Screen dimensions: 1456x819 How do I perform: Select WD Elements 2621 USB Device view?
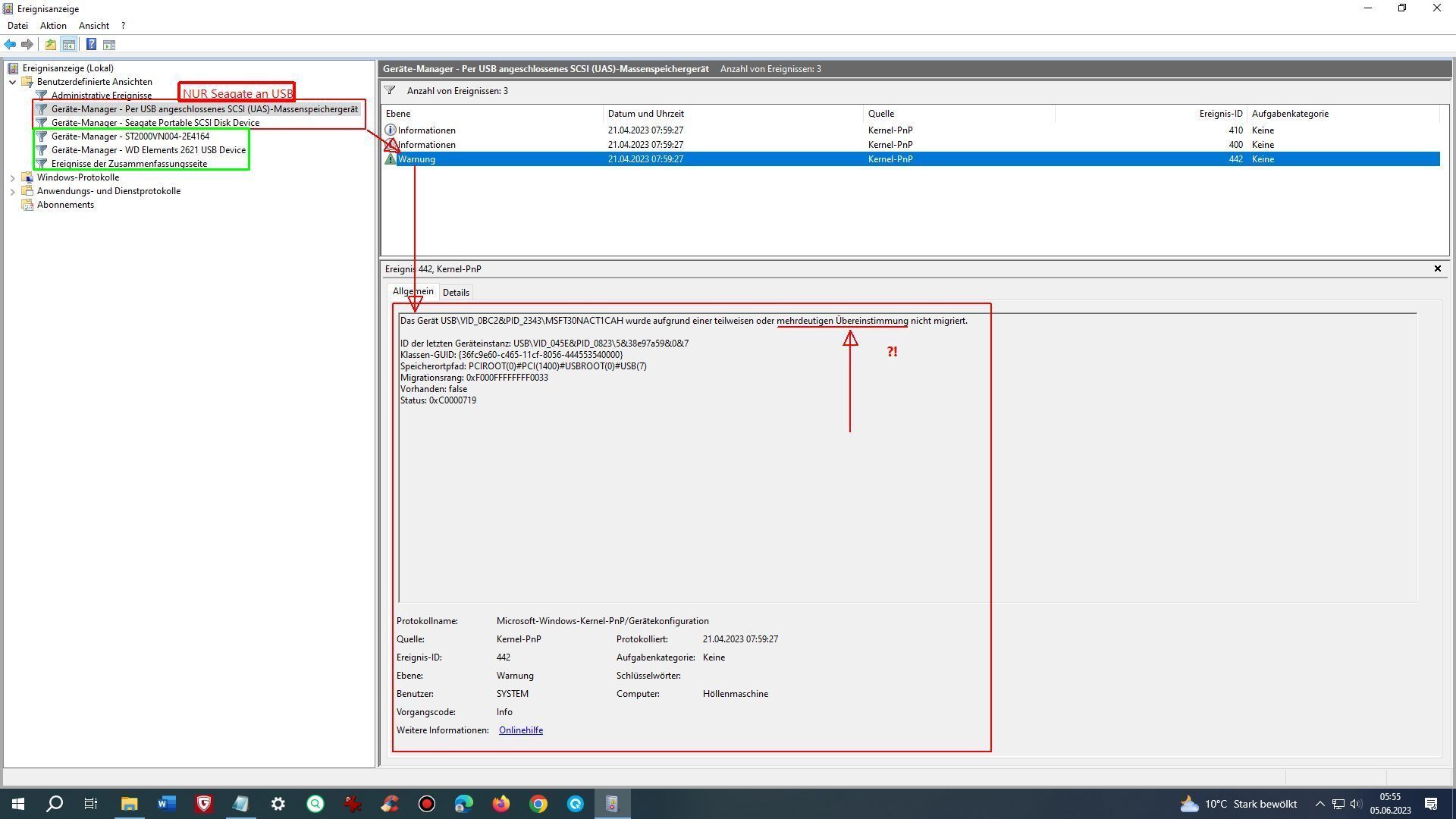[148, 150]
